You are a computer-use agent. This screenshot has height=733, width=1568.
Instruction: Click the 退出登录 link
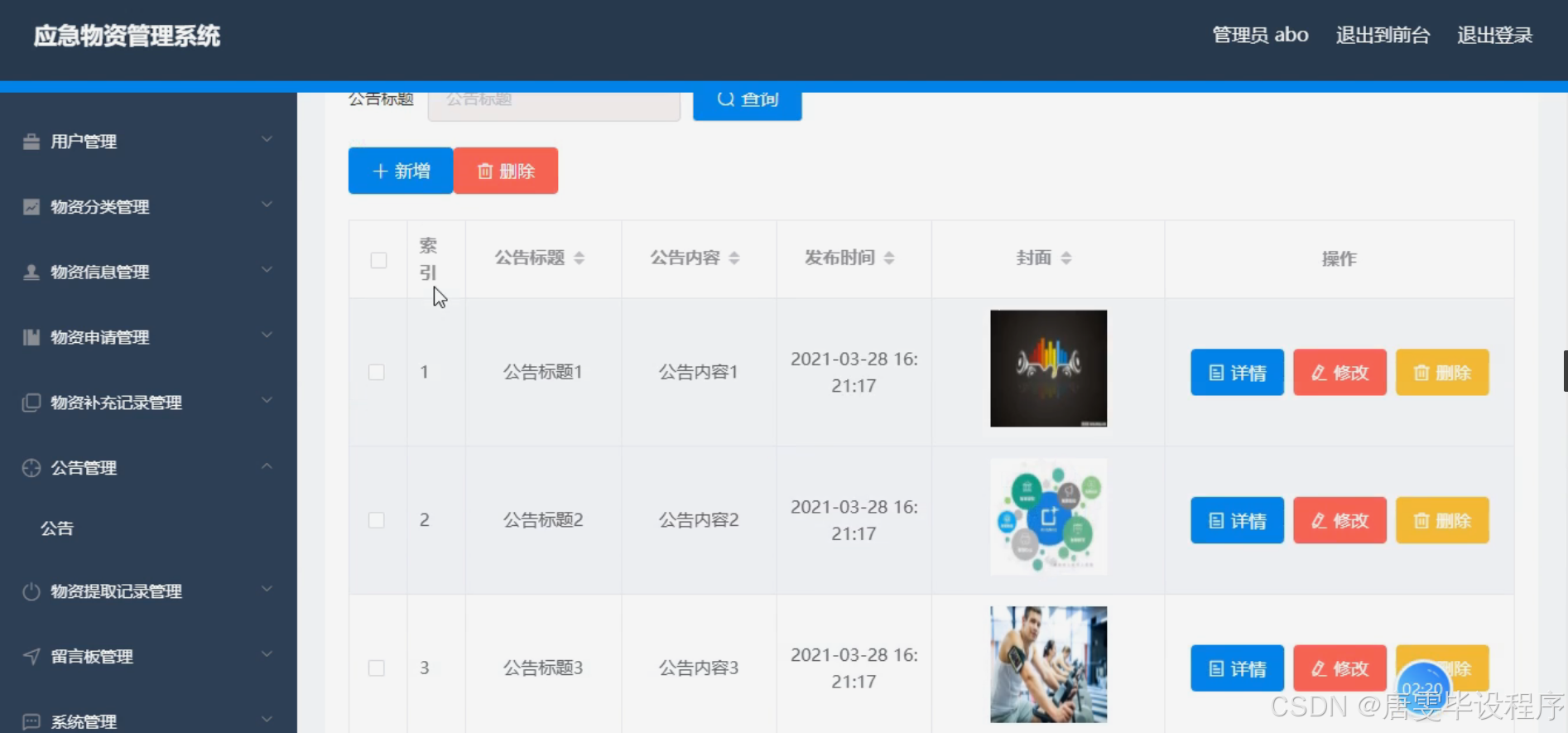(x=1494, y=35)
